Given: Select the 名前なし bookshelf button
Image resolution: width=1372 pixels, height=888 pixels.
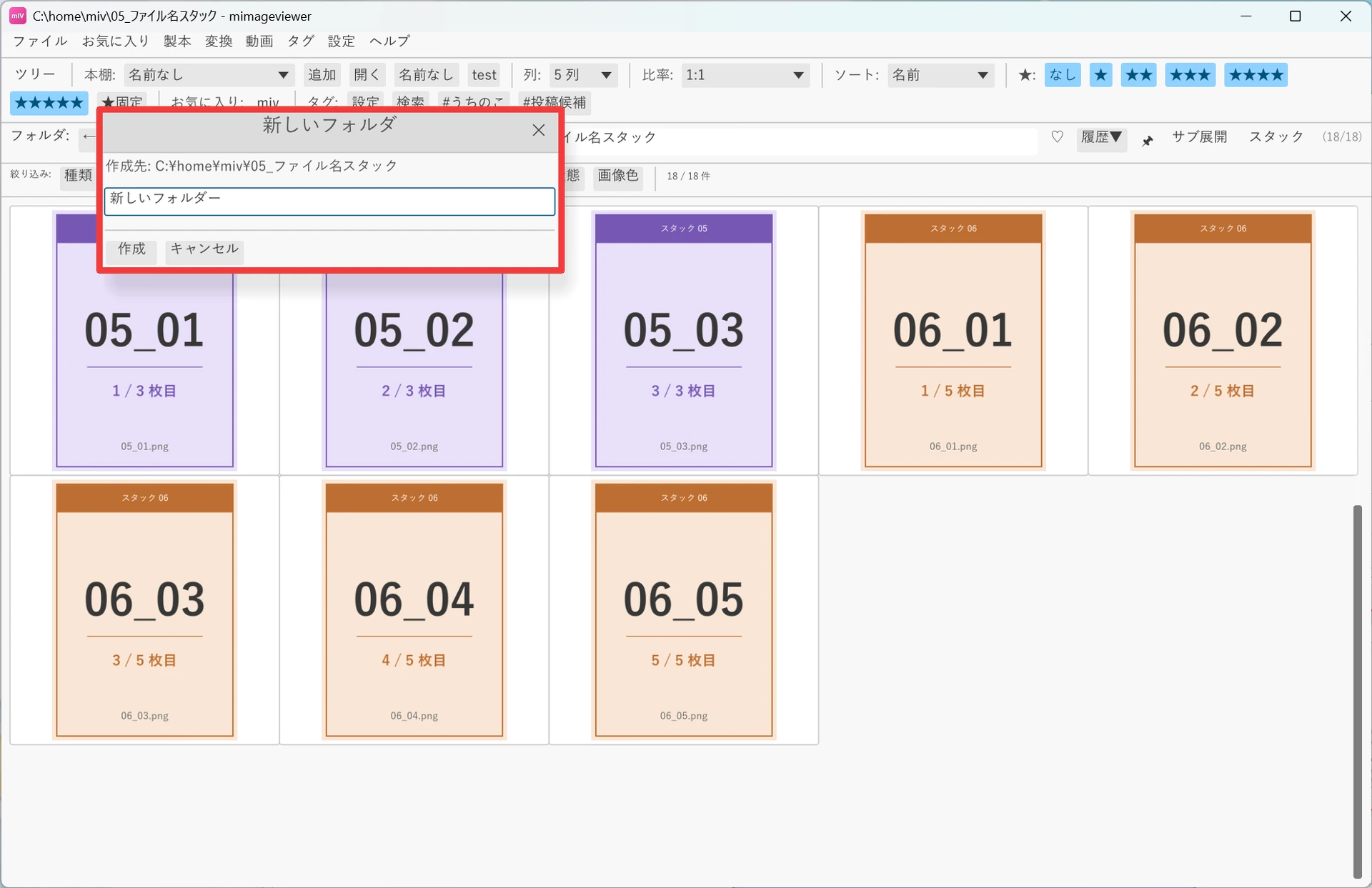Looking at the screenshot, I should pos(426,75).
